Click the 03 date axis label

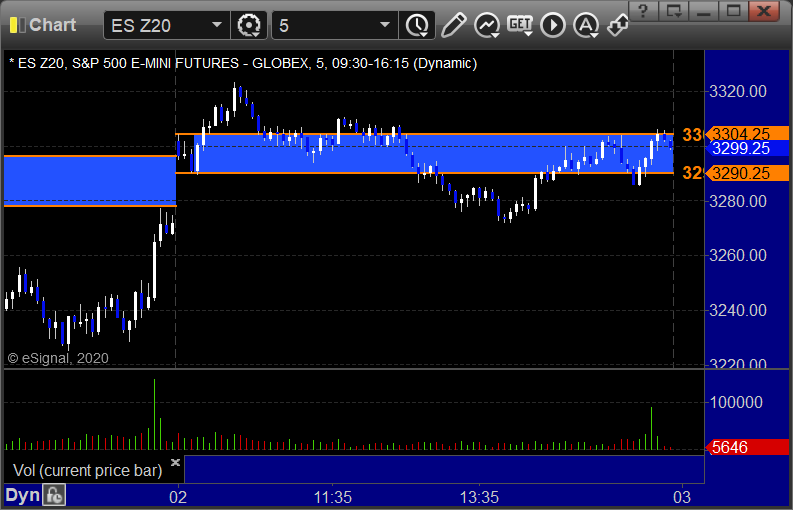[x=682, y=497]
